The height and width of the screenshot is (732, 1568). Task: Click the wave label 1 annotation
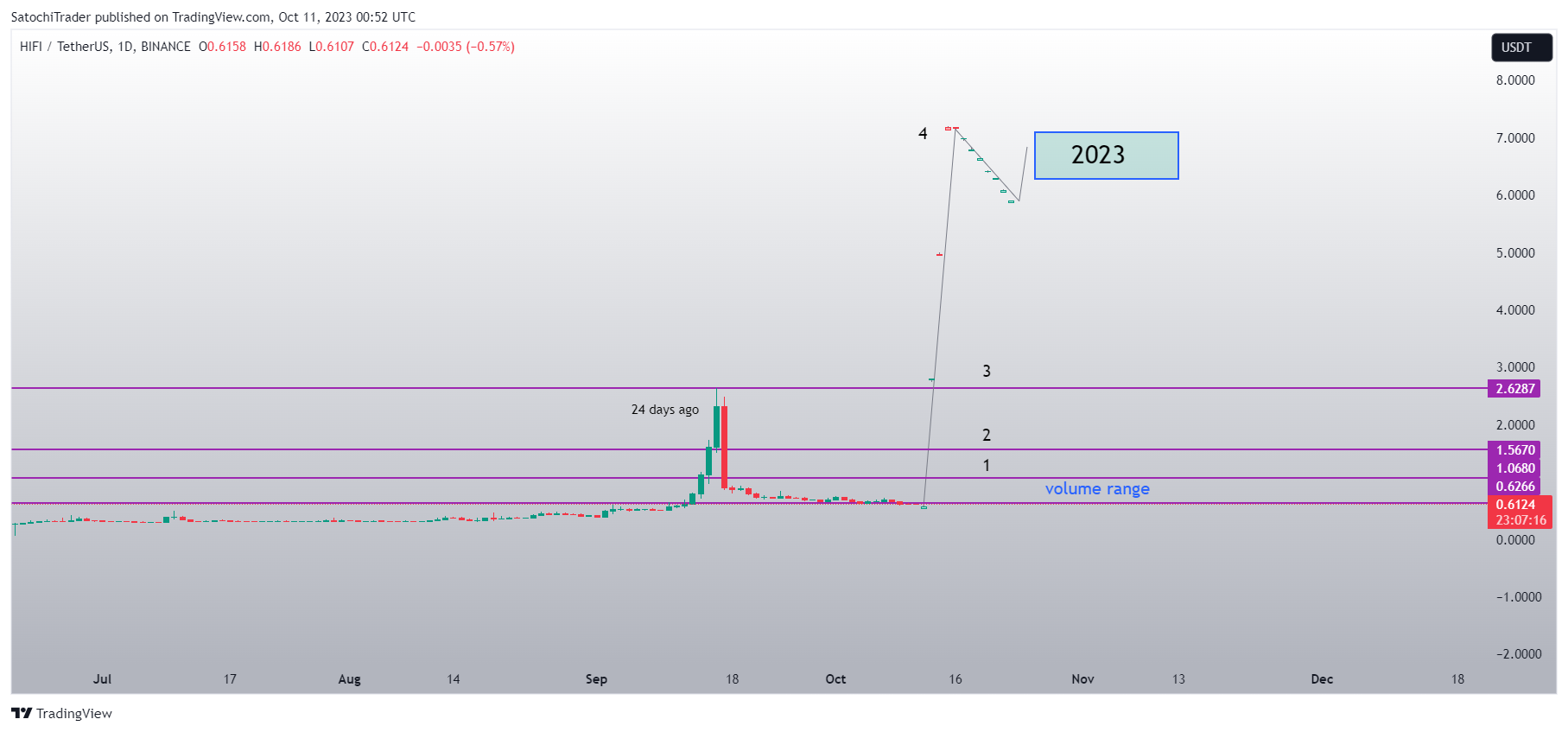pos(987,466)
